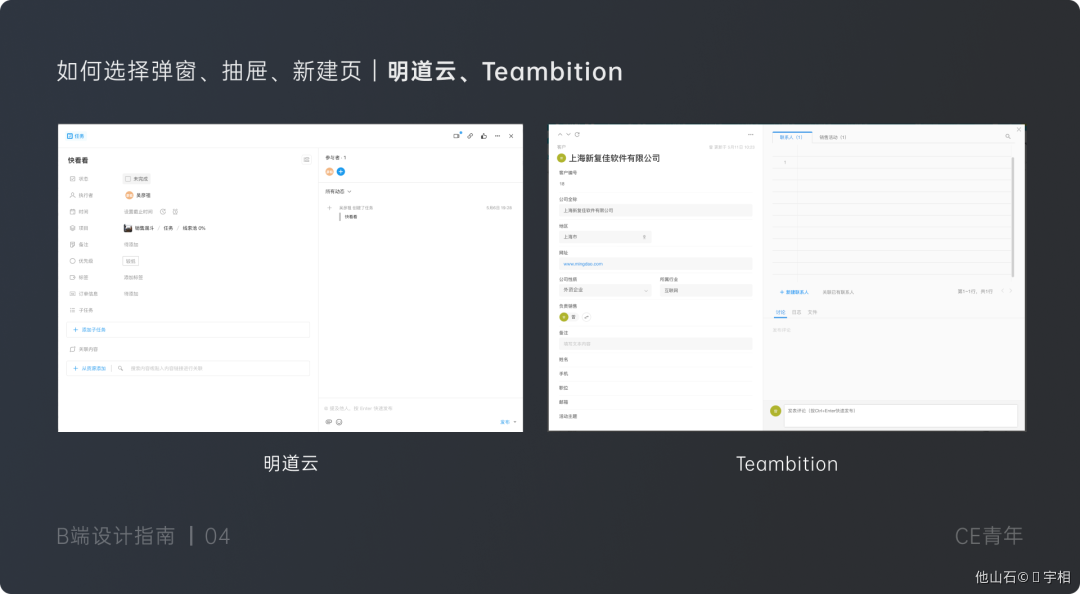Click the contacts table vertical scrollbar
Viewport: 1080px width, 594px height.
point(1012,217)
